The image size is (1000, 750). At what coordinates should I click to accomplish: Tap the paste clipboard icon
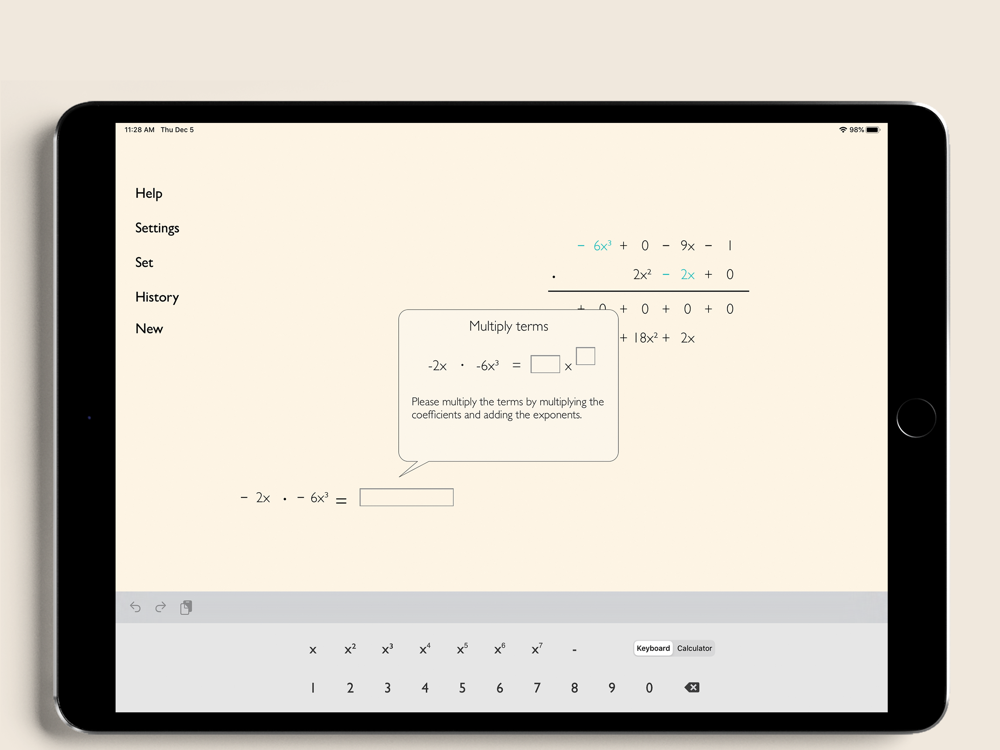point(186,607)
